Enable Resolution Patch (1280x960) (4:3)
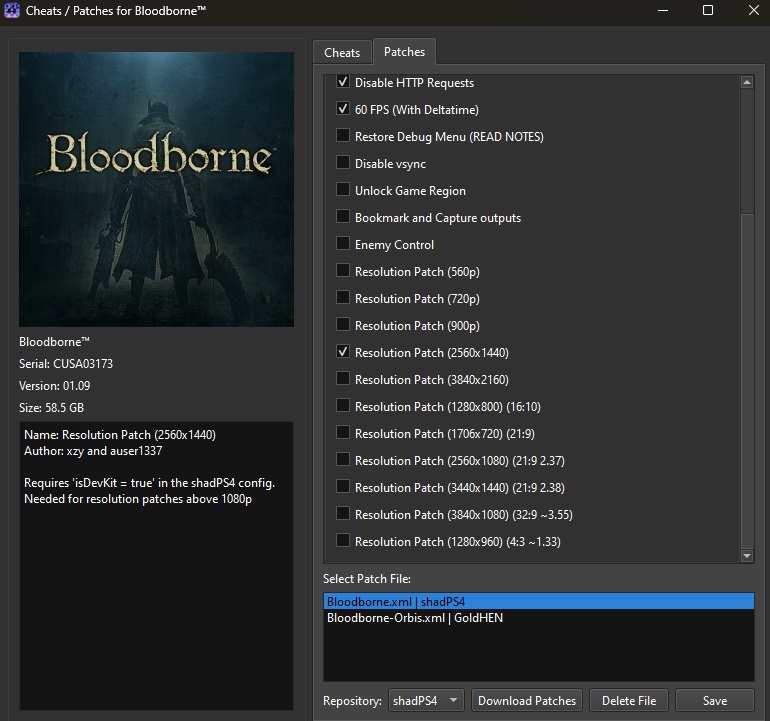The height and width of the screenshot is (721, 770). click(343, 541)
